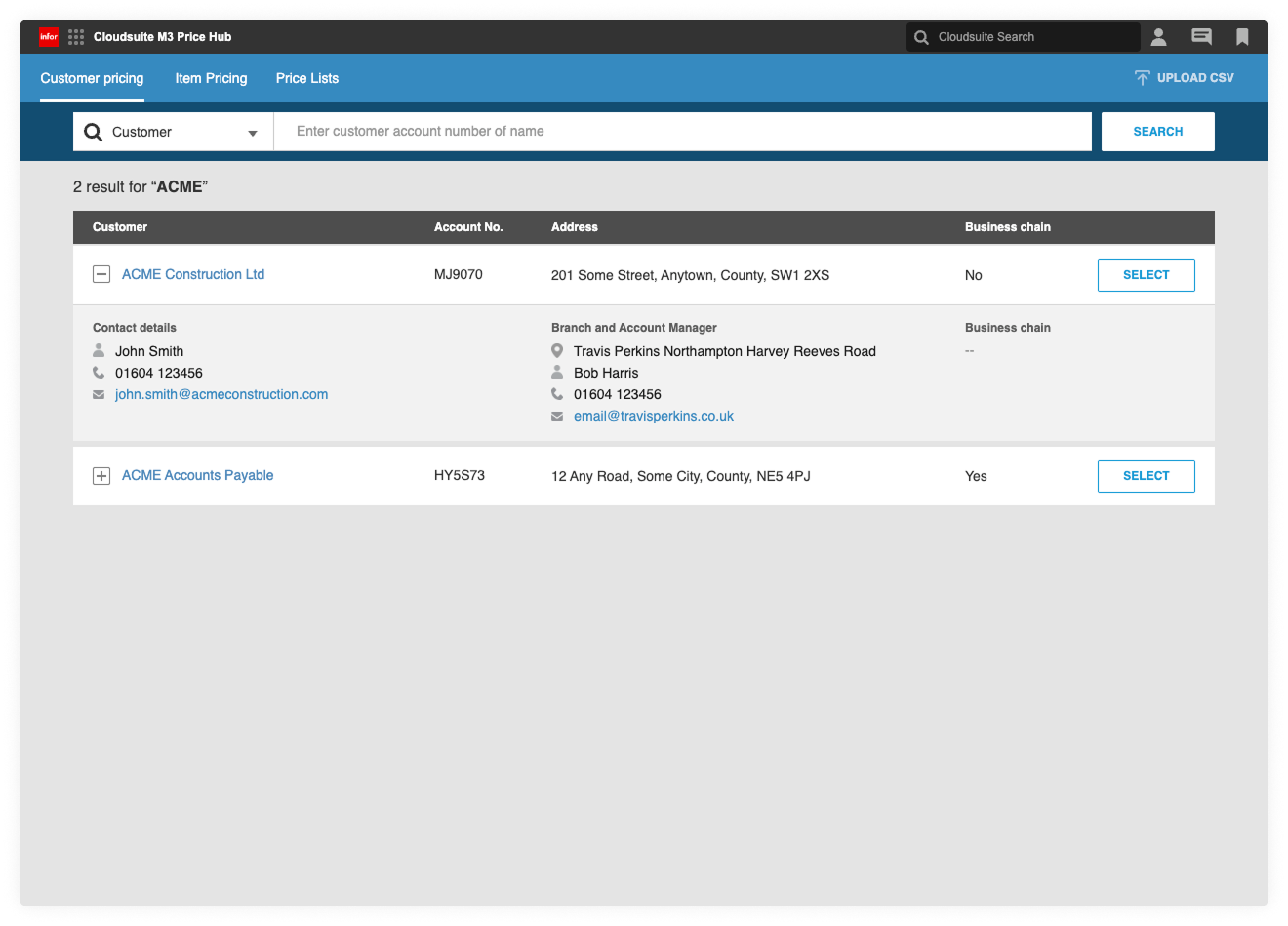Image resolution: width=1288 pixels, height=926 pixels.
Task: Expand the ACME Accounts Payable row
Action: [101, 476]
